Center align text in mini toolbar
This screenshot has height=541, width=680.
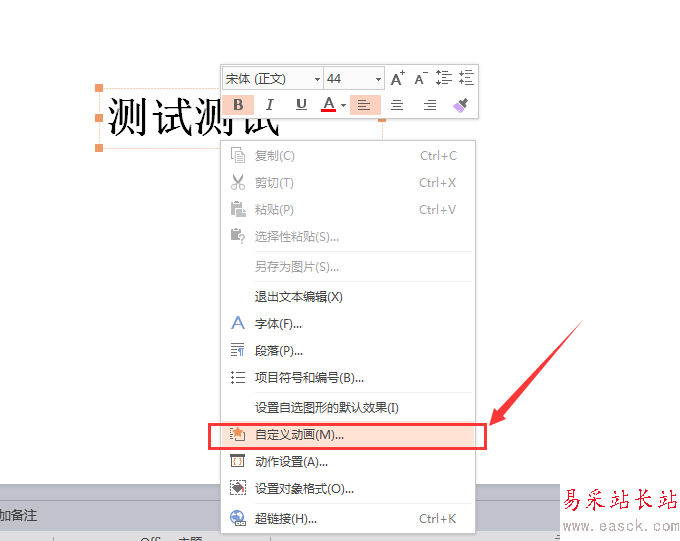coord(397,105)
